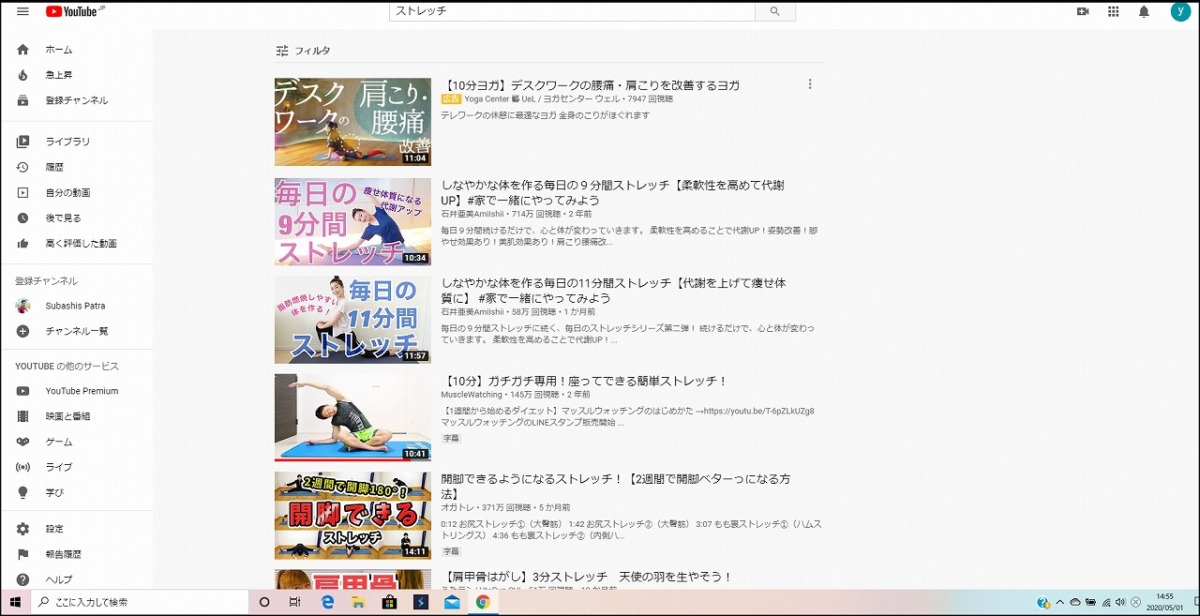Open title しなやかな体を作る毎日の9分間ストレッチ
1200x616 pixels.
[612, 192]
